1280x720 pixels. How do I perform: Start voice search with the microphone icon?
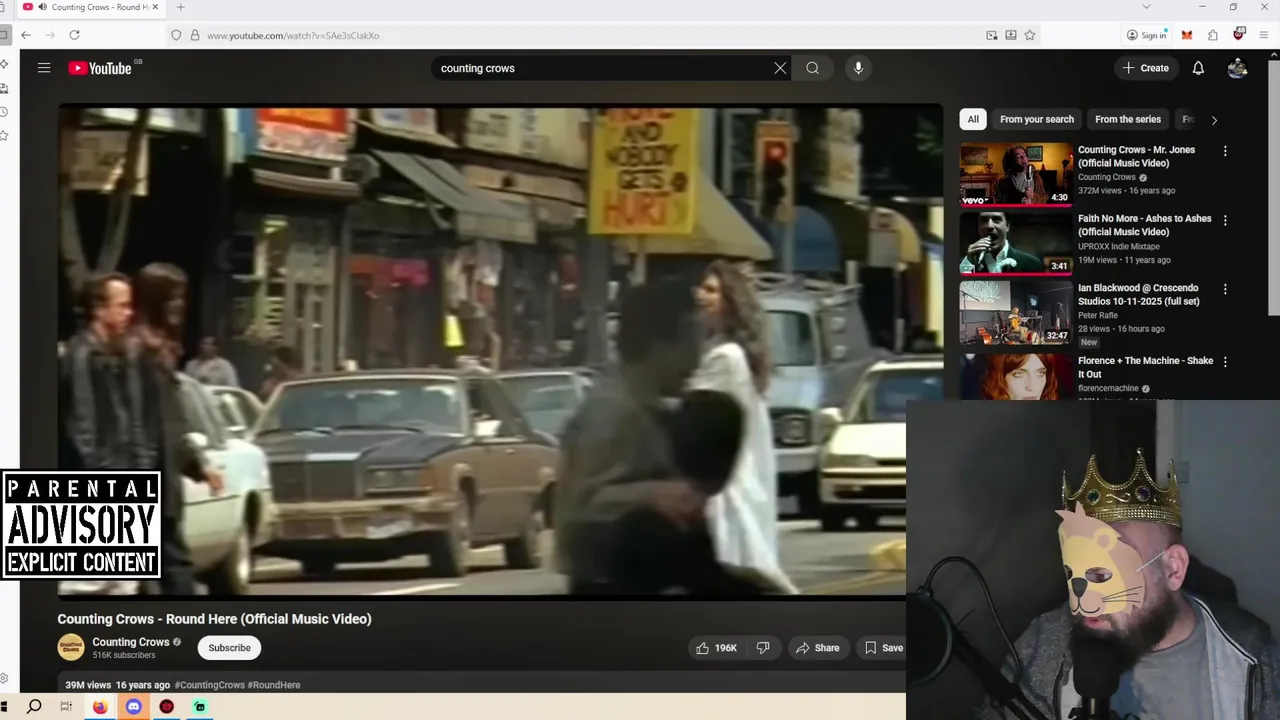(x=858, y=68)
